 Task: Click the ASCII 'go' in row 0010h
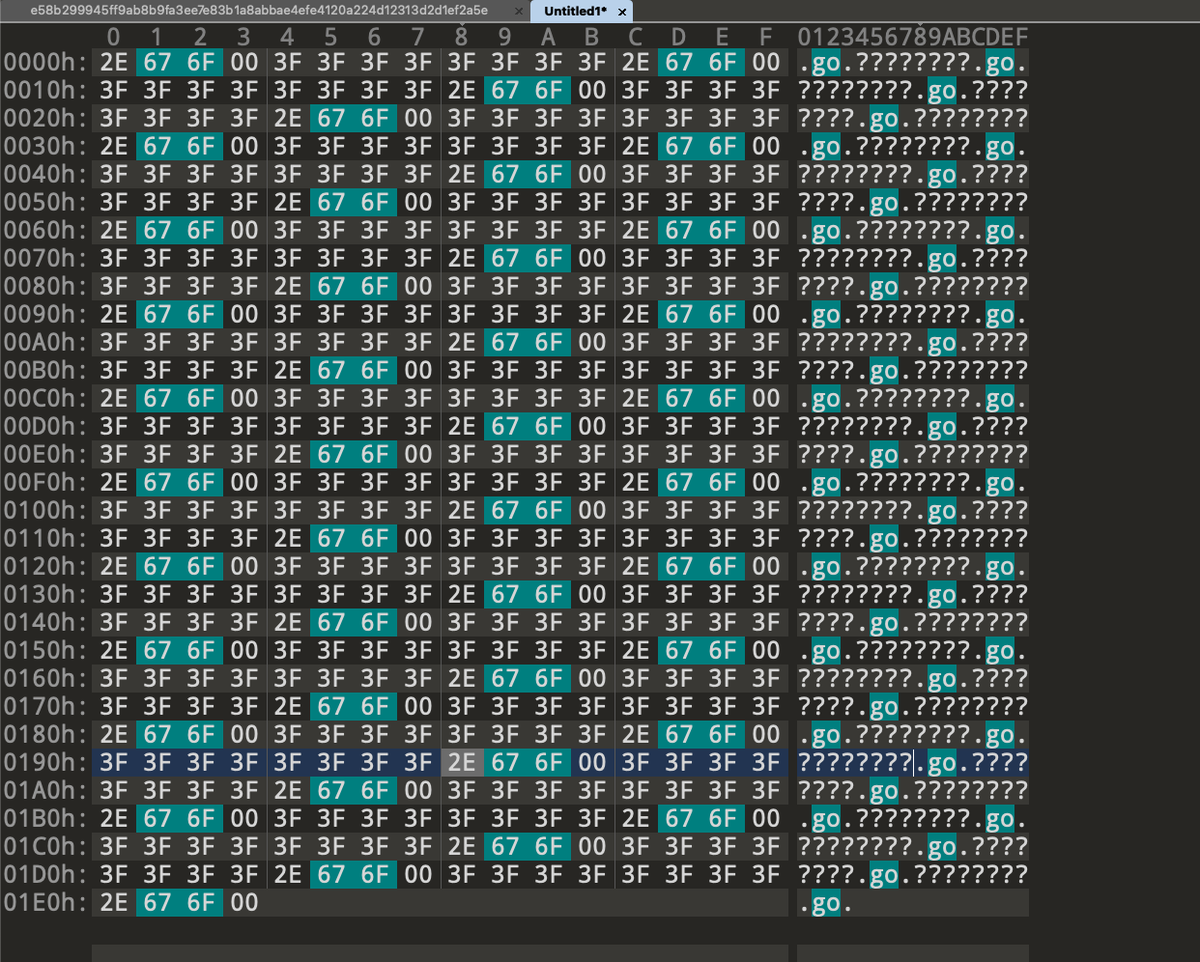[942, 93]
